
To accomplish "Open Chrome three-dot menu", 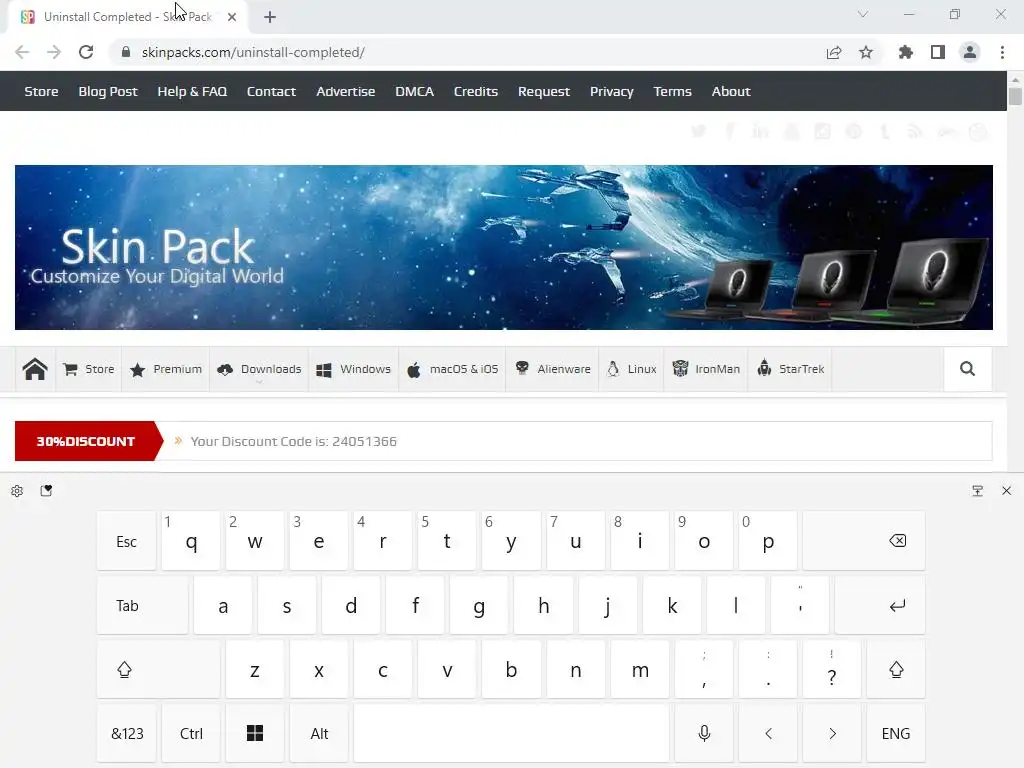I will point(1002,52).
